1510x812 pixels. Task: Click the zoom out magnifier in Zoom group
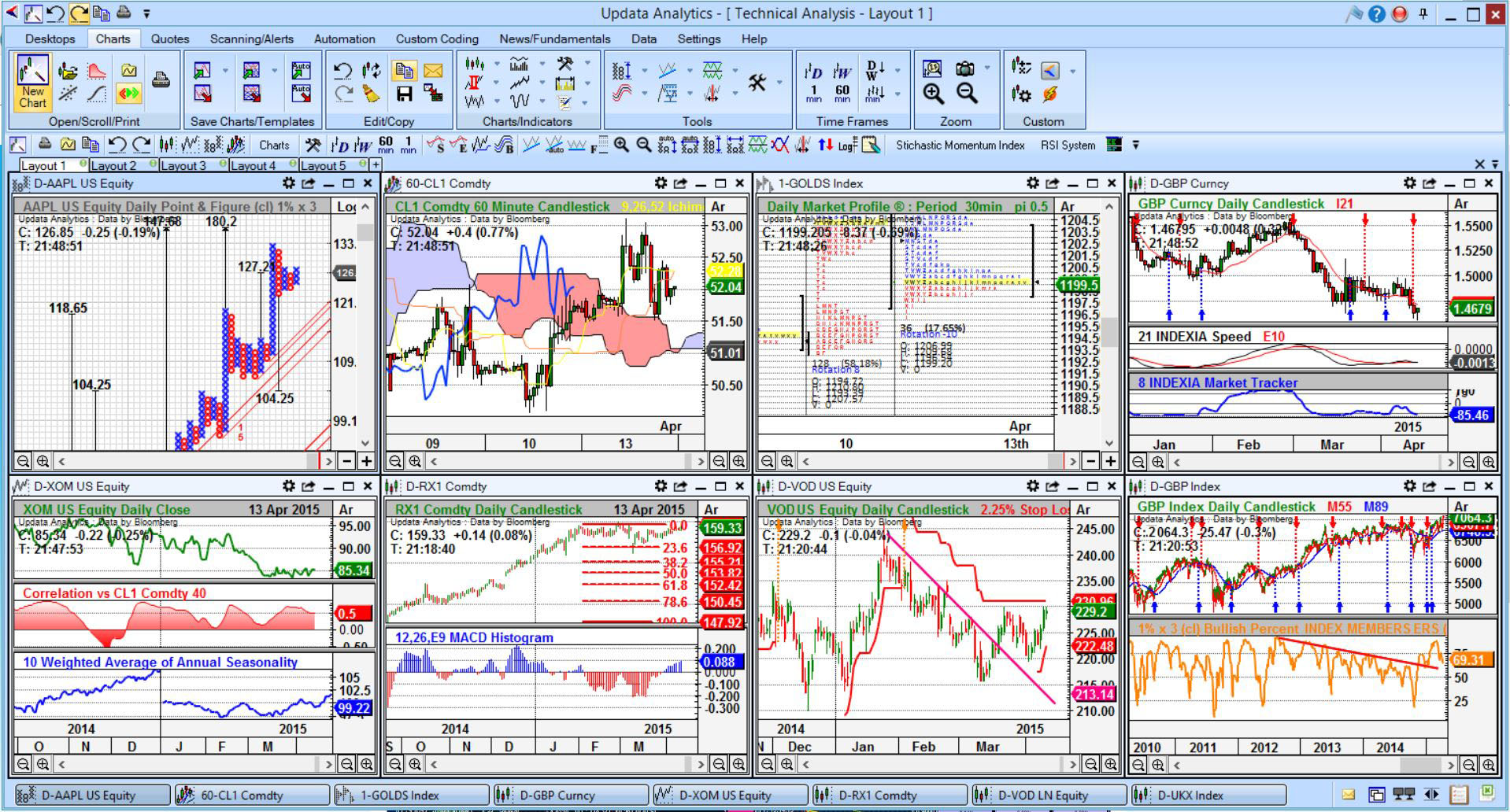click(x=967, y=94)
